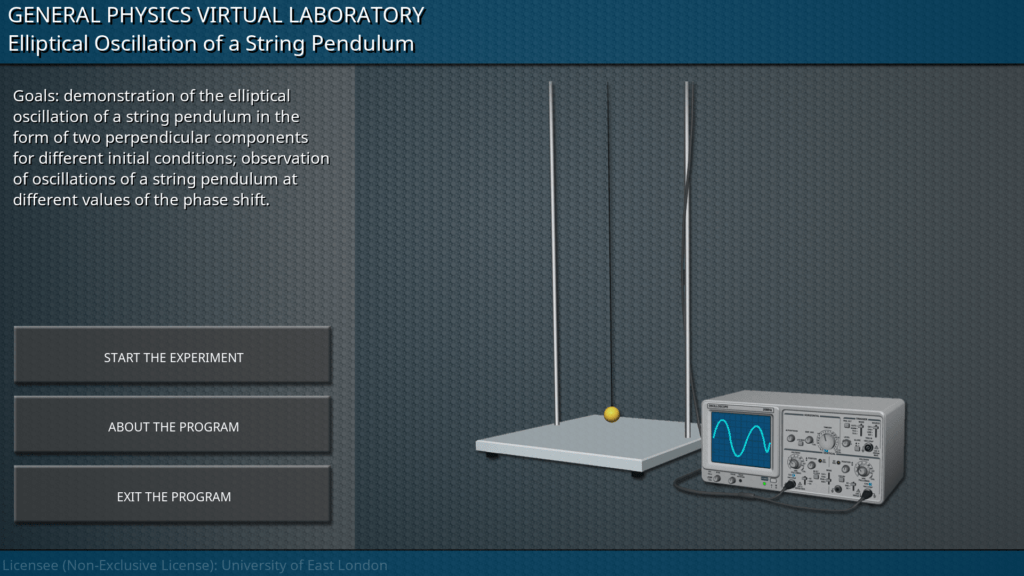Image resolution: width=1024 pixels, height=576 pixels.
Task: Click the University of East London licensee text
Action: 194,565
